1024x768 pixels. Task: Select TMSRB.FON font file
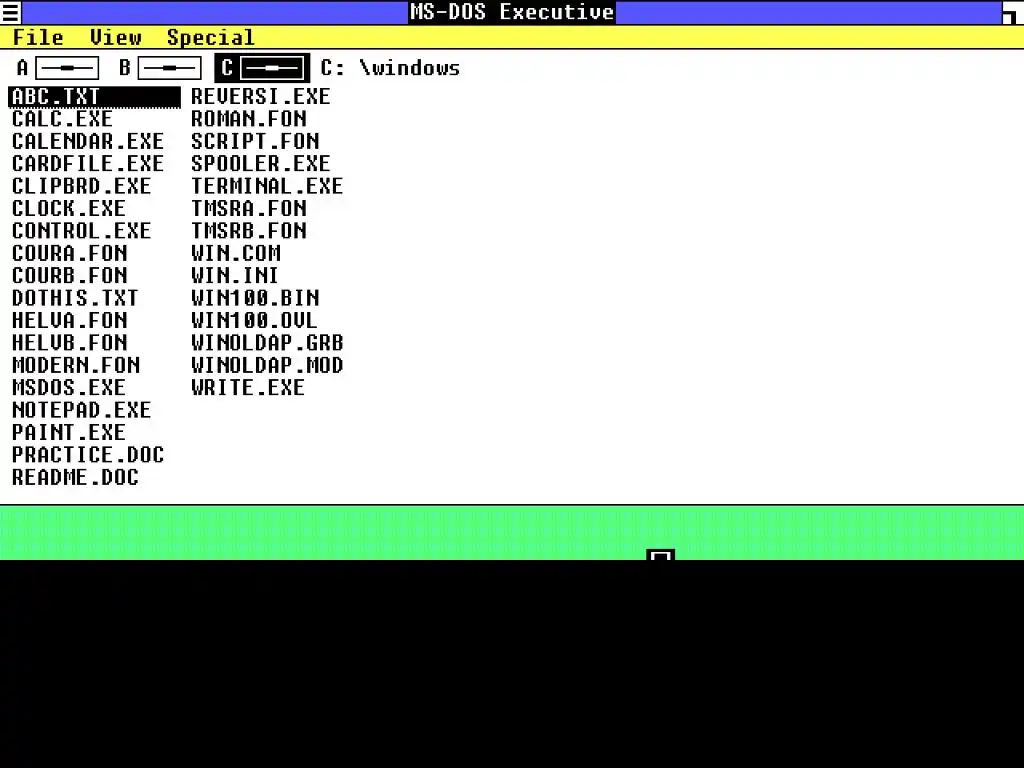(248, 231)
